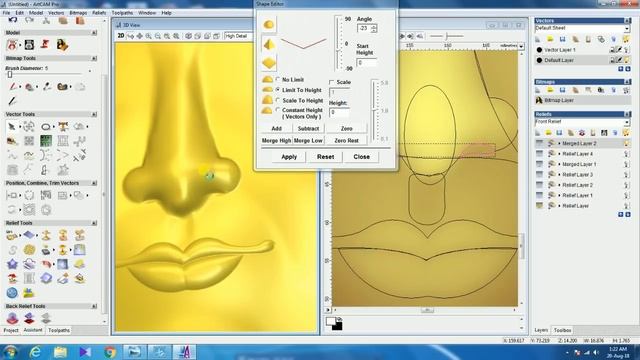Open the Vectors menu
Viewport: 640px width, 360px height.
pyautogui.click(x=56, y=13)
